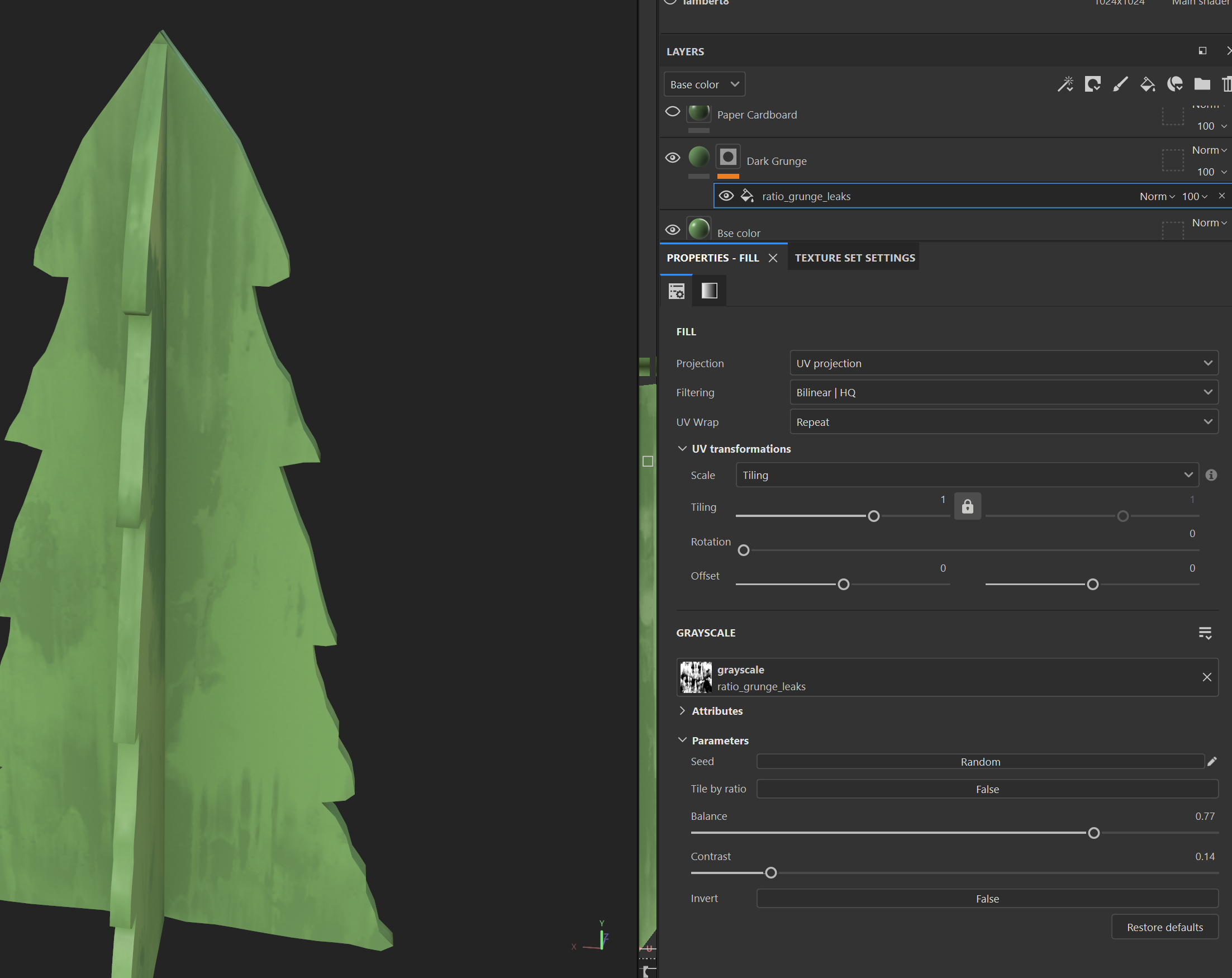Click the Balance slider handle

coord(1094,833)
